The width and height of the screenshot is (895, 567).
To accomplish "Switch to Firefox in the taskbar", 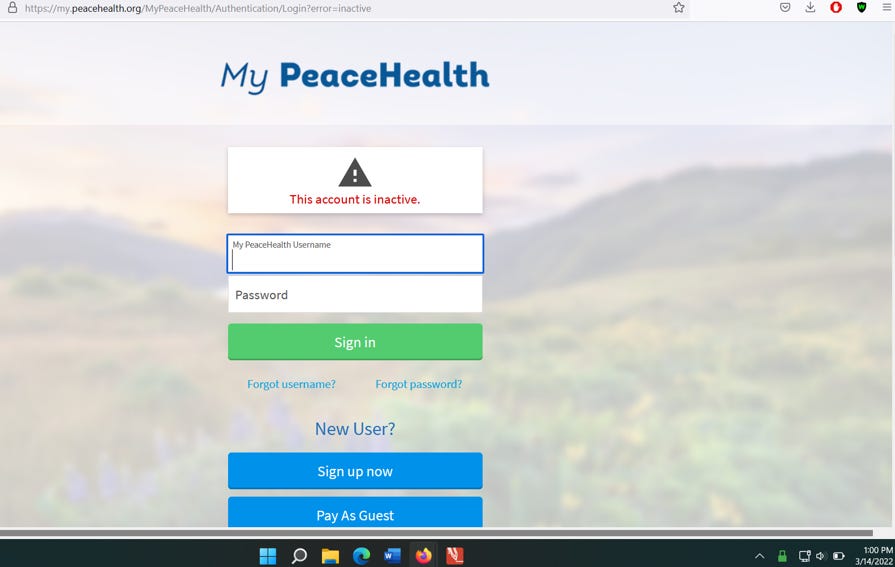I will click(424, 556).
